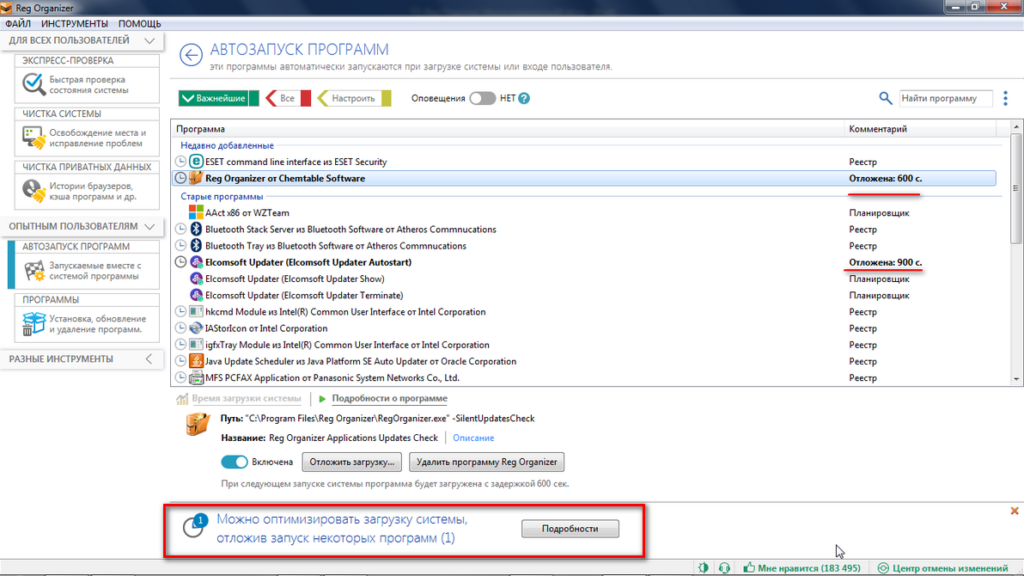Collapse the Для всех пользователей section
The image size is (1024, 576).
(x=149, y=40)
